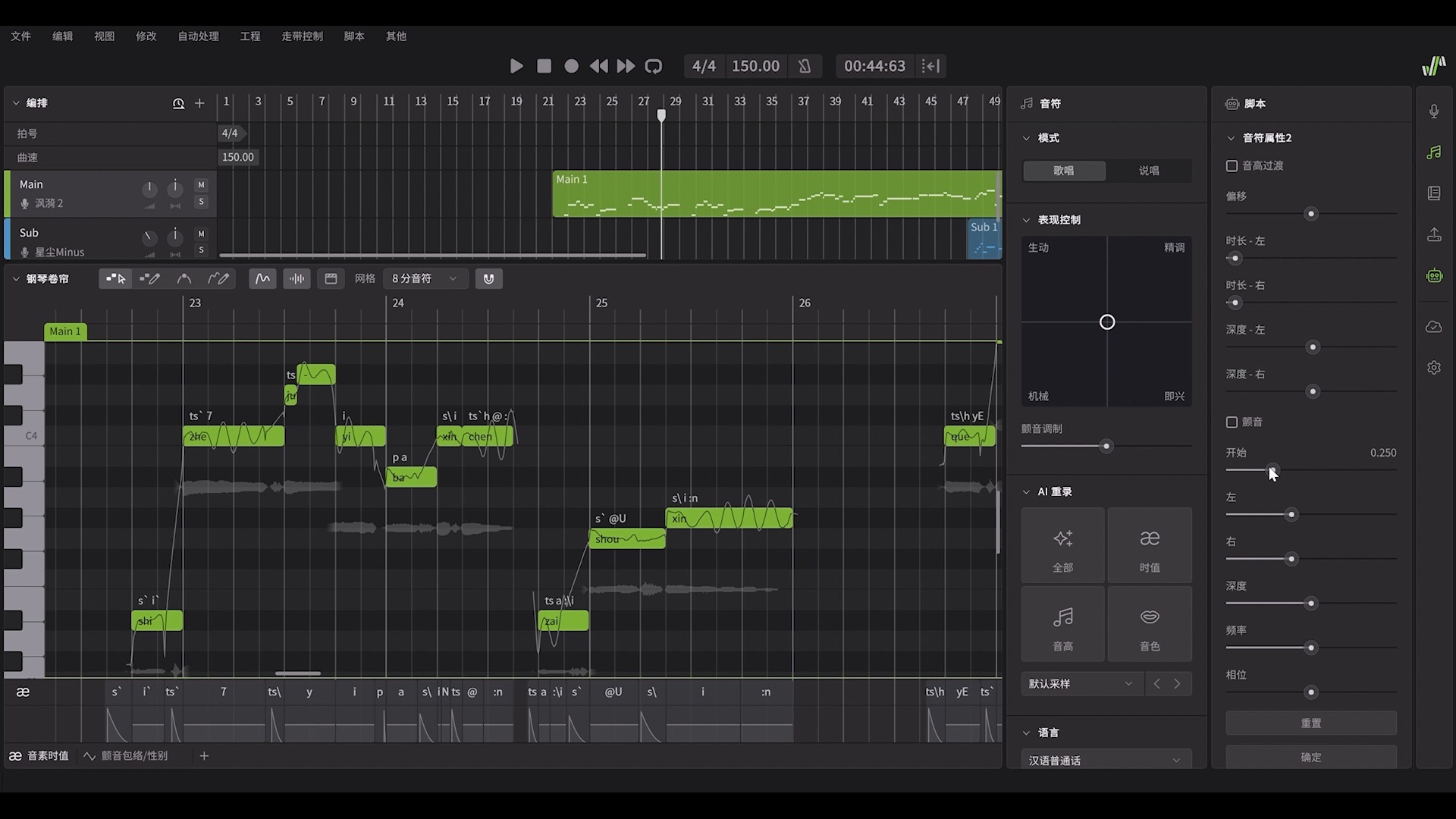
Task: Collapse the 编排 arrangement section
Action: click(16, 103)
